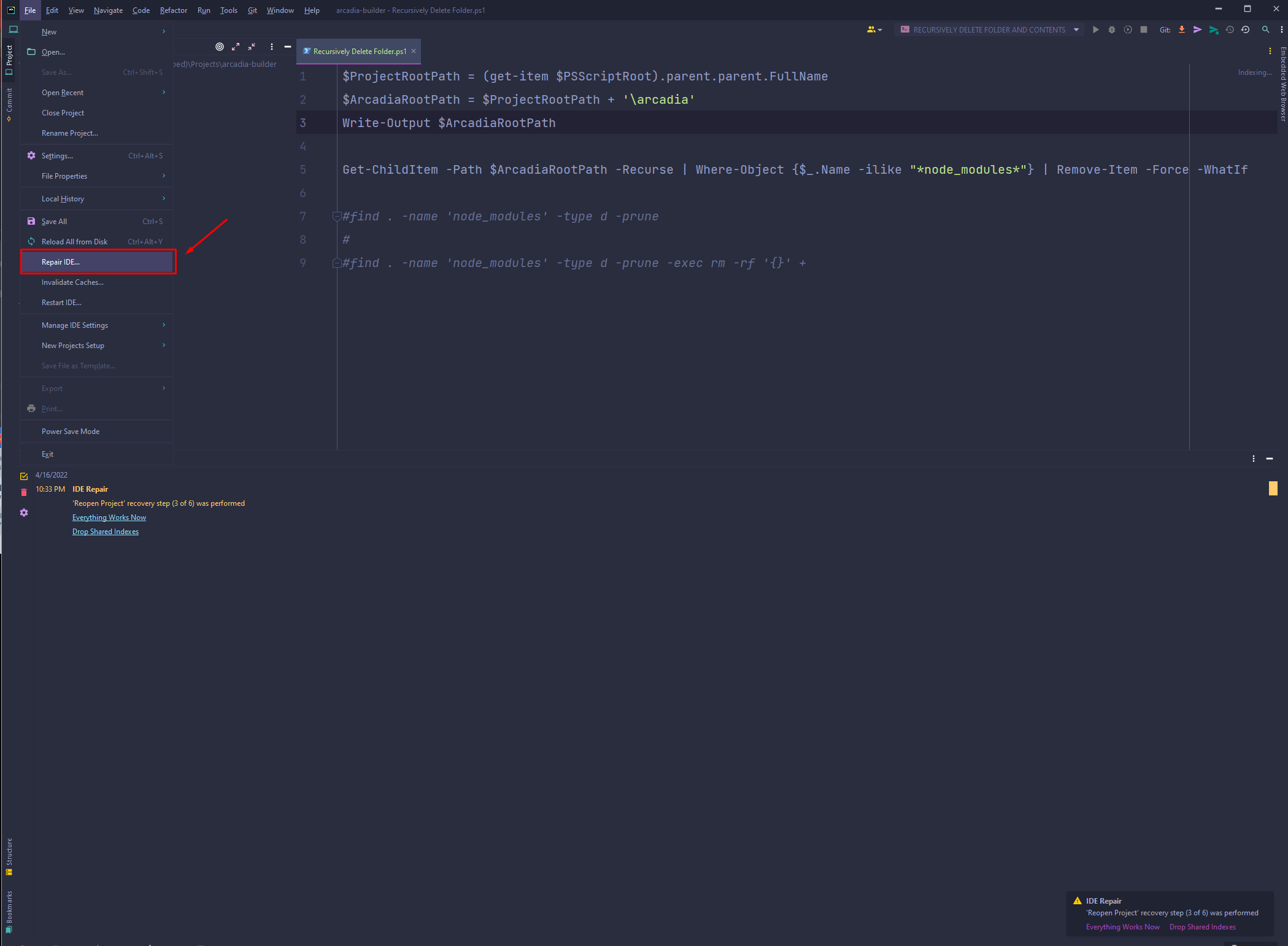
Task: Open the Event Log settings gear
Action: point(24,513)
